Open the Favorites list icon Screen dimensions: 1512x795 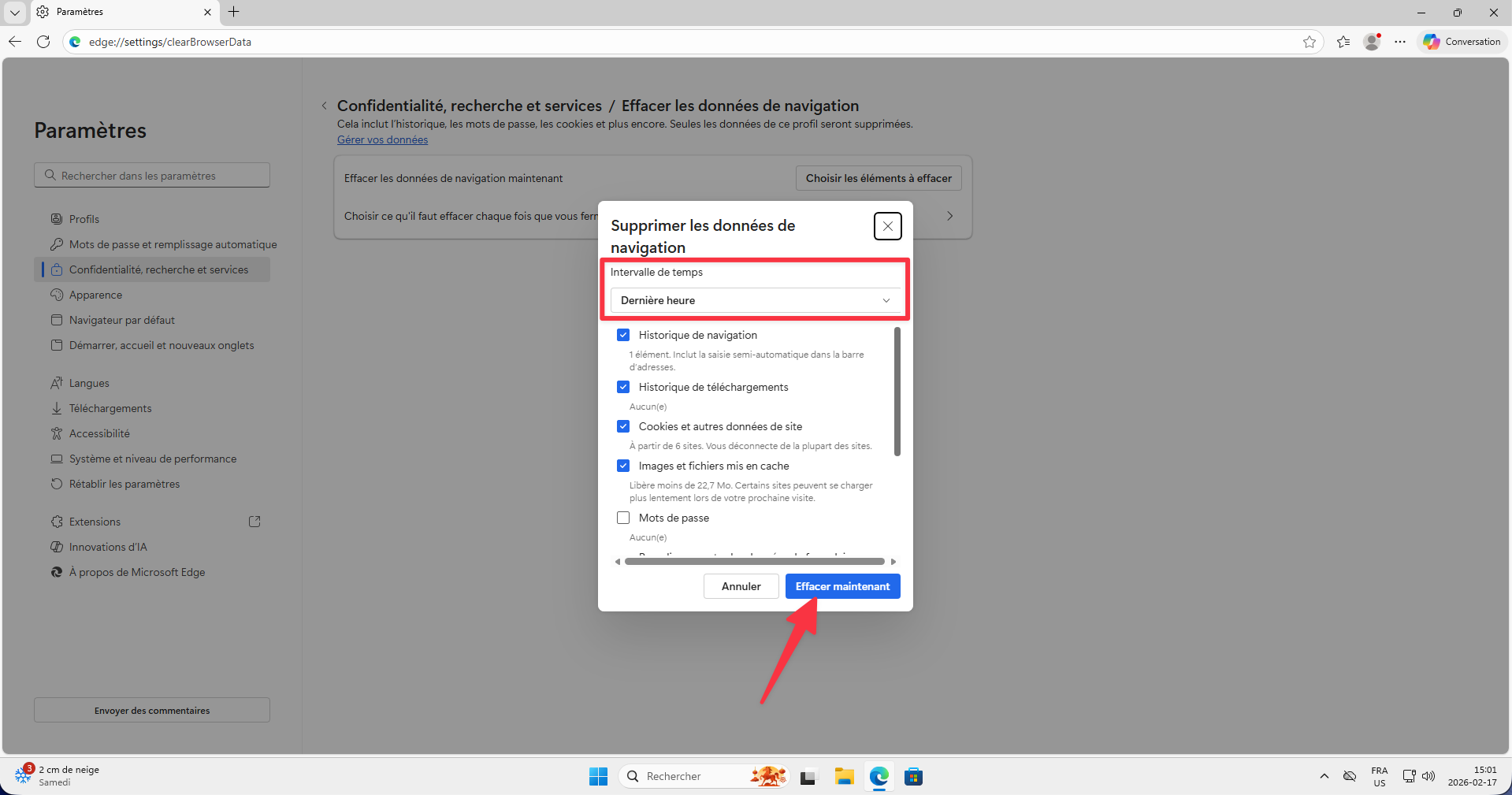pos(1343,42)
